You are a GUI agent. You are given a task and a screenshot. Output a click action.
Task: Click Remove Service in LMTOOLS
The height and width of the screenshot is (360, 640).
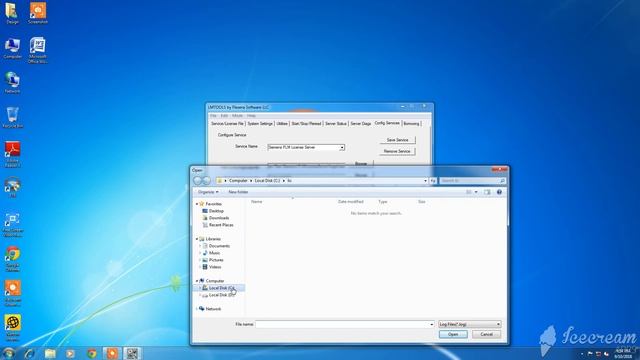(x=397, y=151)
